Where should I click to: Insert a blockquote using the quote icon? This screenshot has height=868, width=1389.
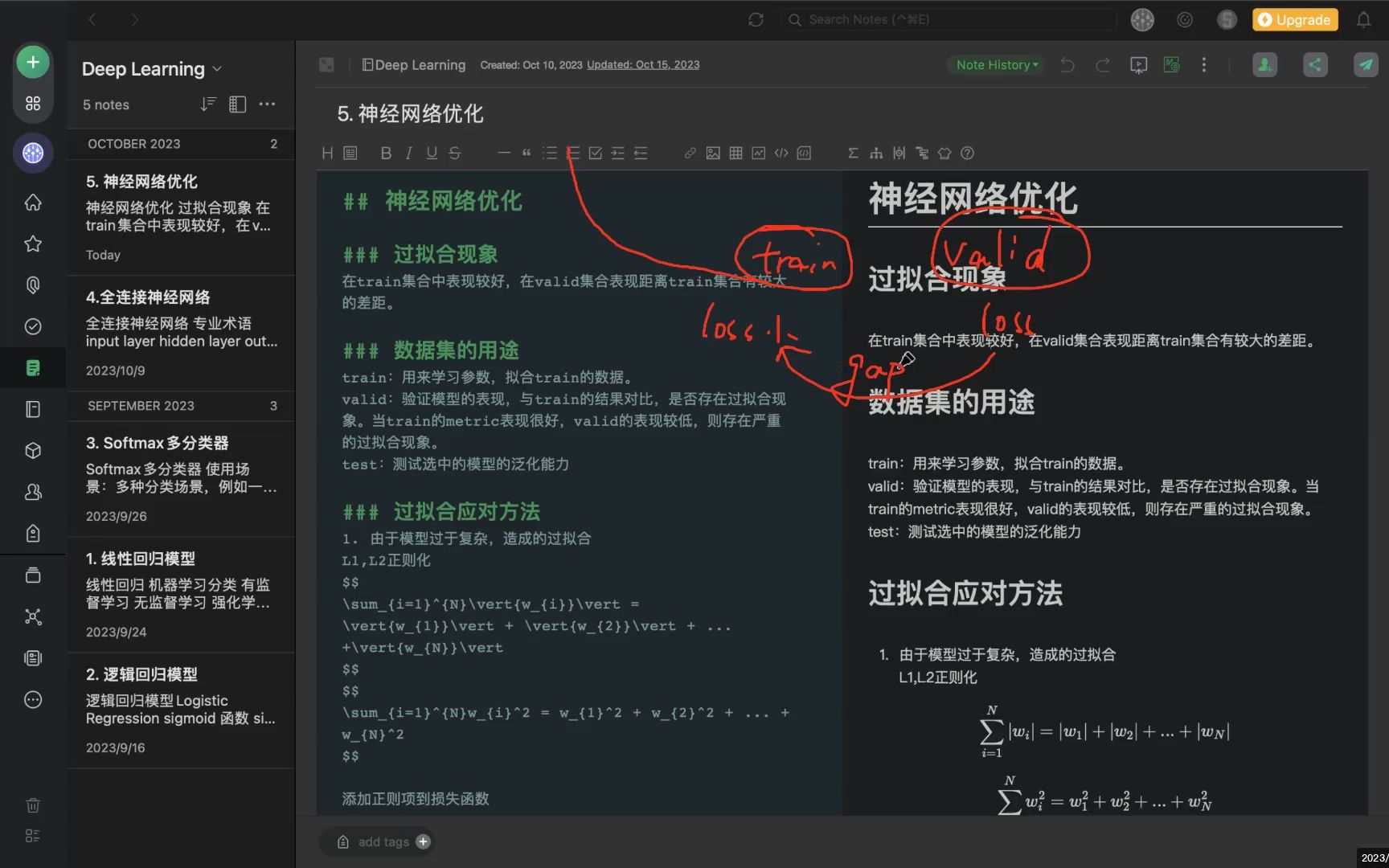point(527,153)
